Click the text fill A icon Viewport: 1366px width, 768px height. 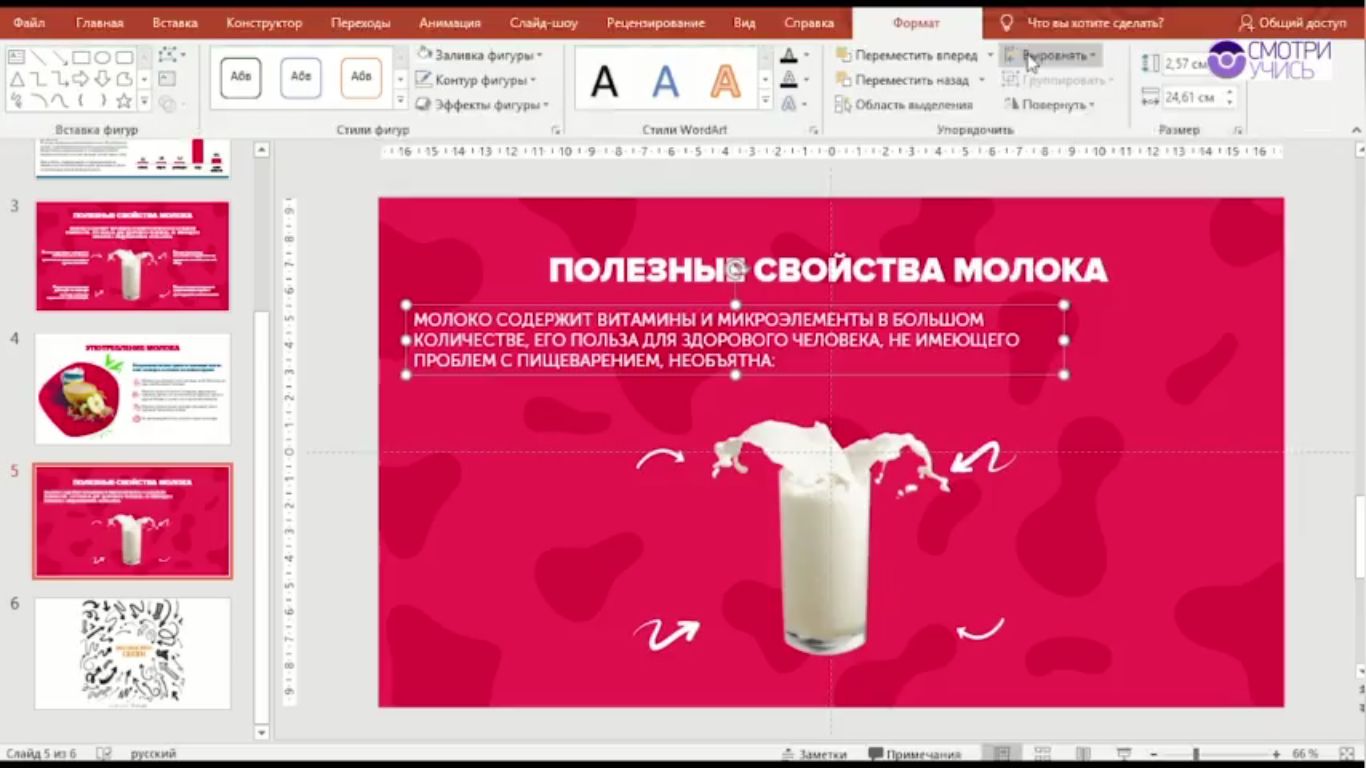[x=789, y=55]
